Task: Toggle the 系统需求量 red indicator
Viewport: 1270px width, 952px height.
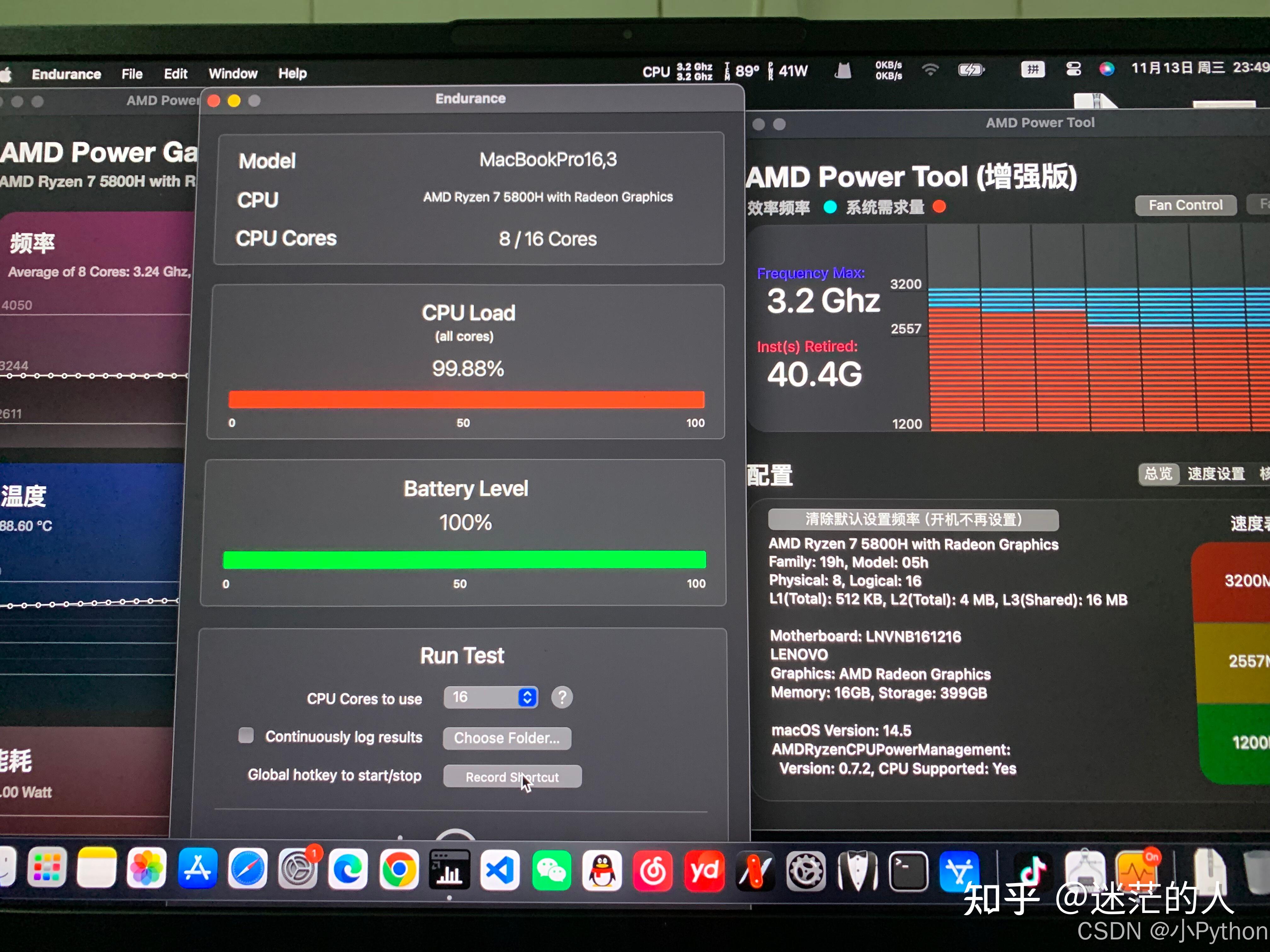Action: [939, 207]
